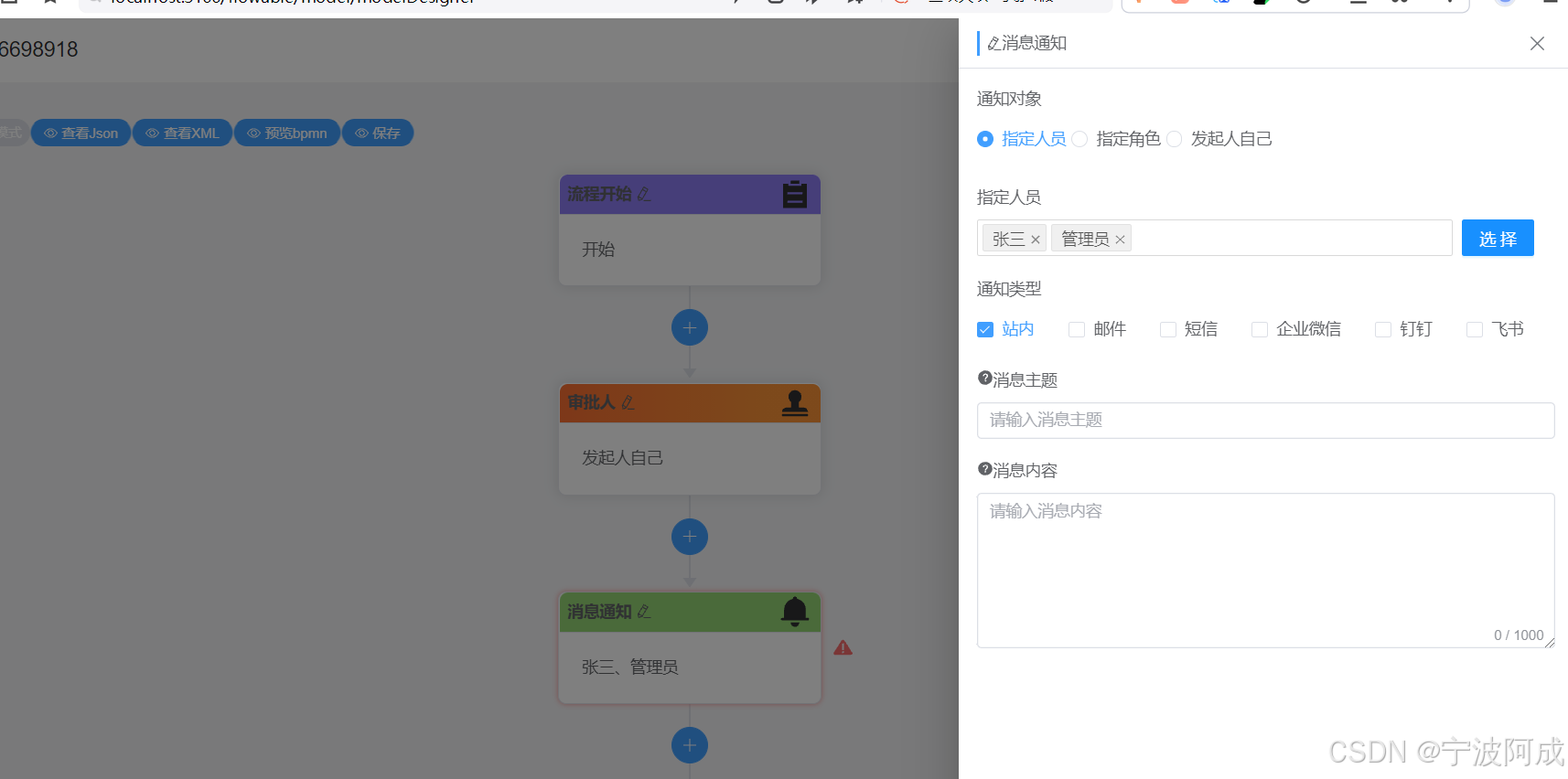Click the help icon beside 消息主题
The image size is (1568, 779).
coord(984,379)
